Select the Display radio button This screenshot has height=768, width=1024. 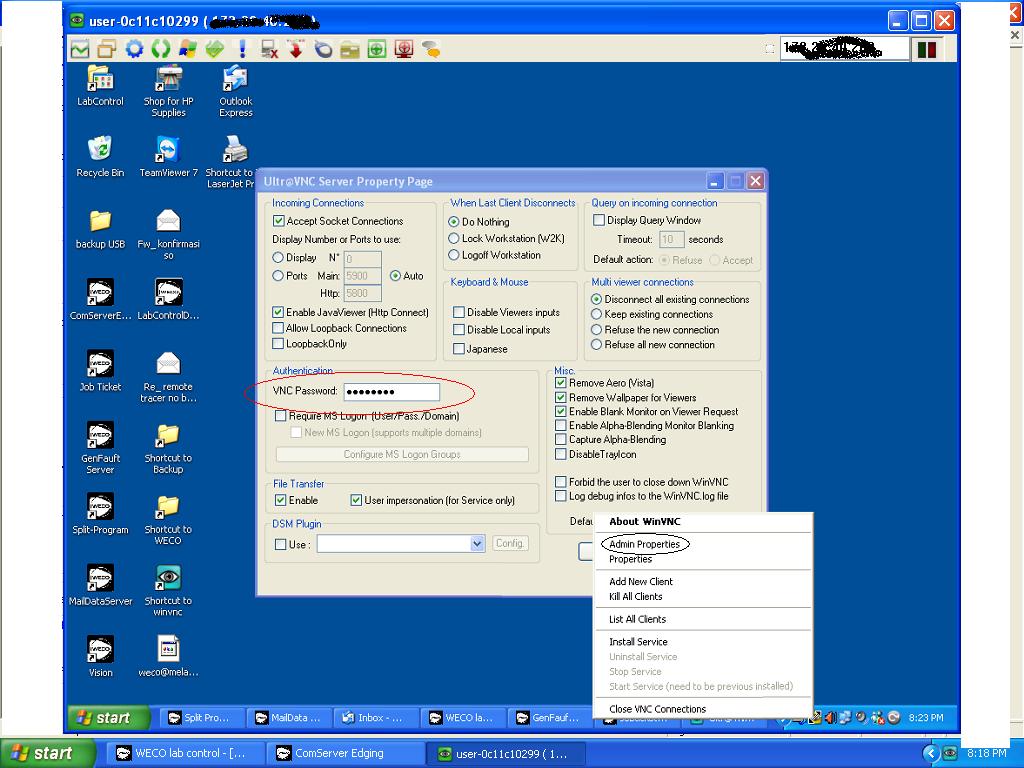278,258
